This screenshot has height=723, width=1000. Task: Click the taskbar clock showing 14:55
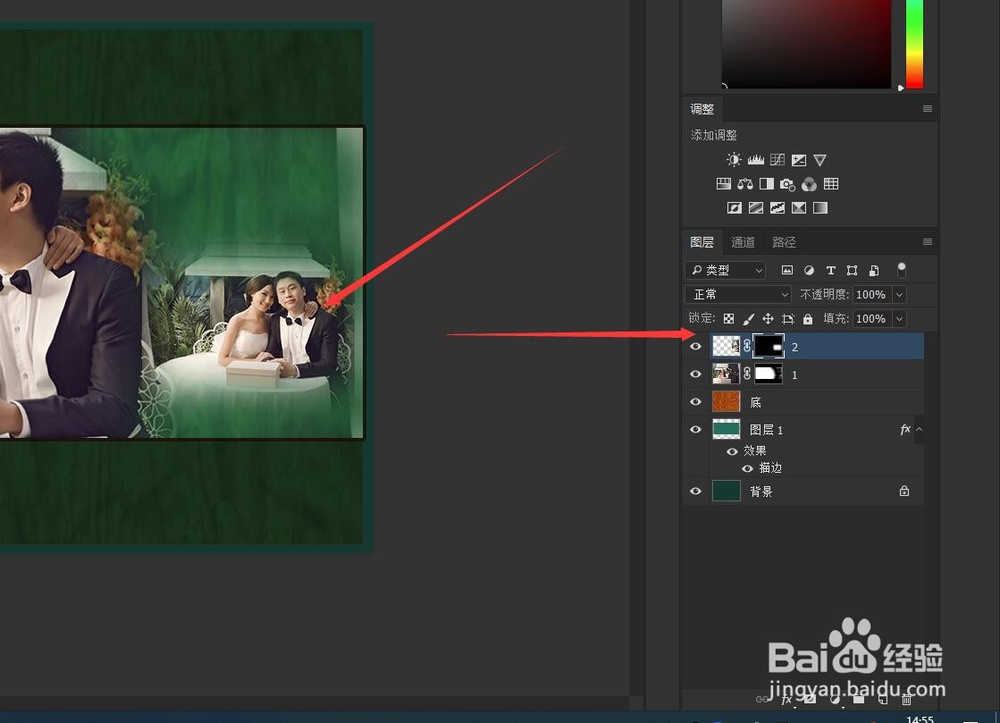coord(920,719)
